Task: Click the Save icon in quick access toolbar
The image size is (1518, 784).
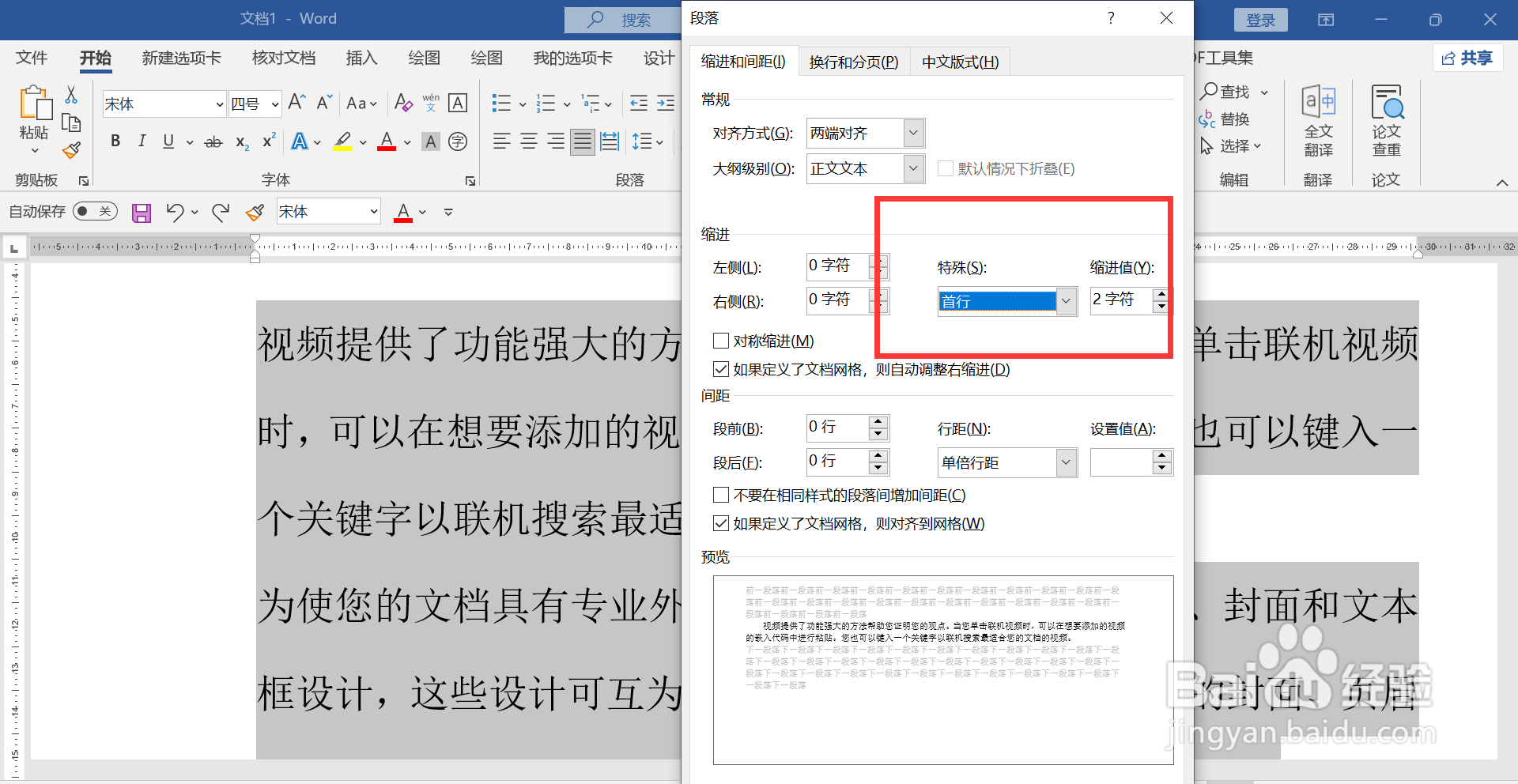Action: (142, 212)
